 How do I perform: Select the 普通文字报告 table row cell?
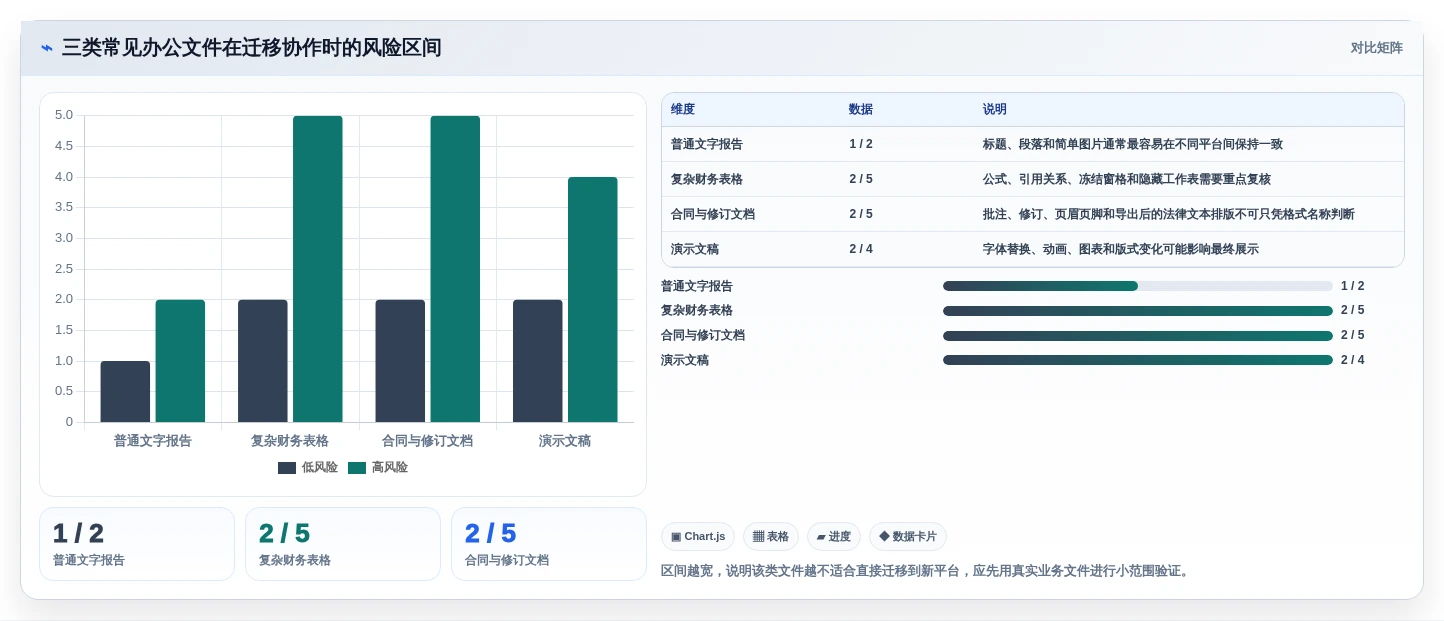[x=707, y=144]
